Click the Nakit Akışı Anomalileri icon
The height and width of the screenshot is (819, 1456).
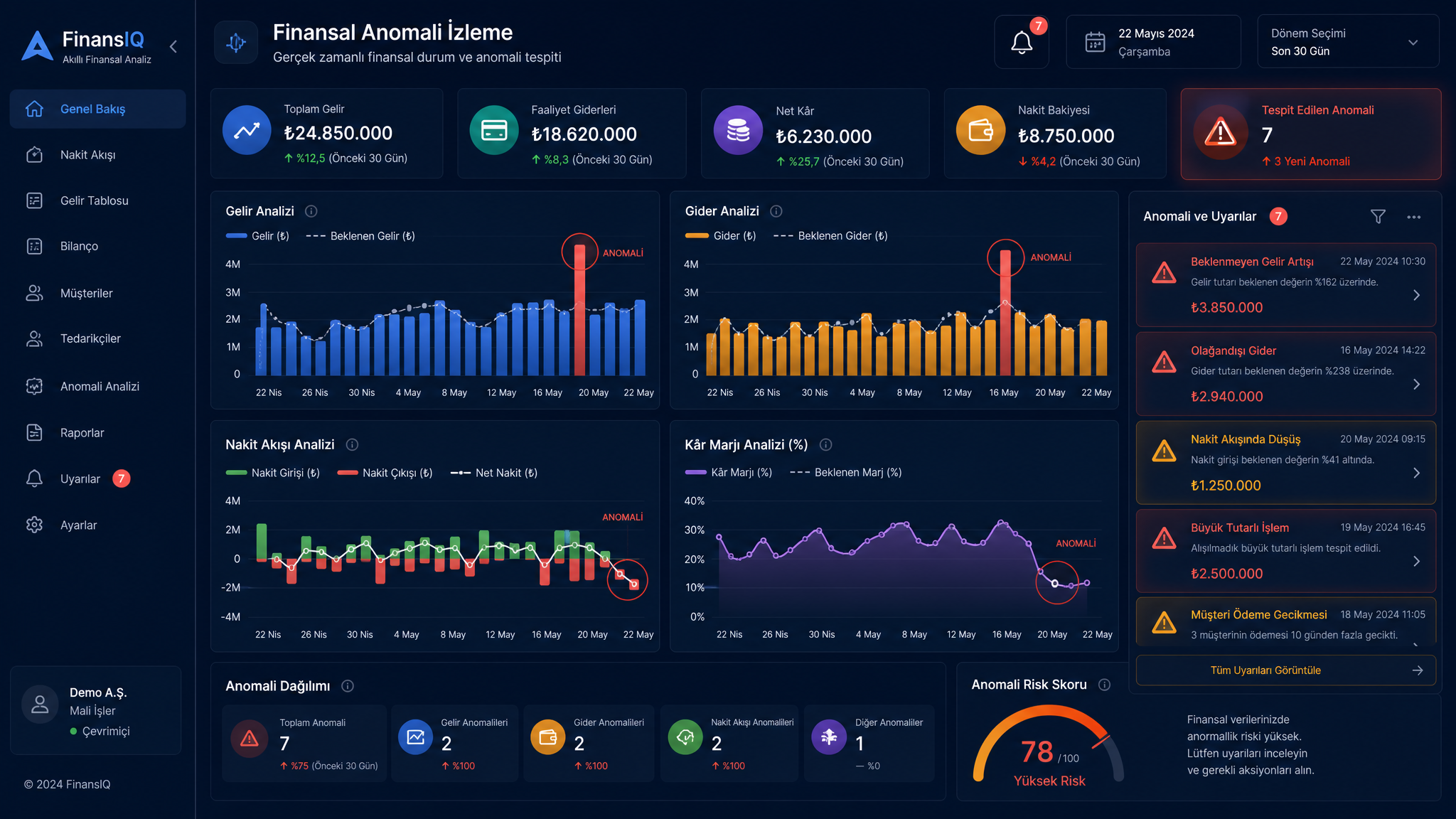coord(685,737)
